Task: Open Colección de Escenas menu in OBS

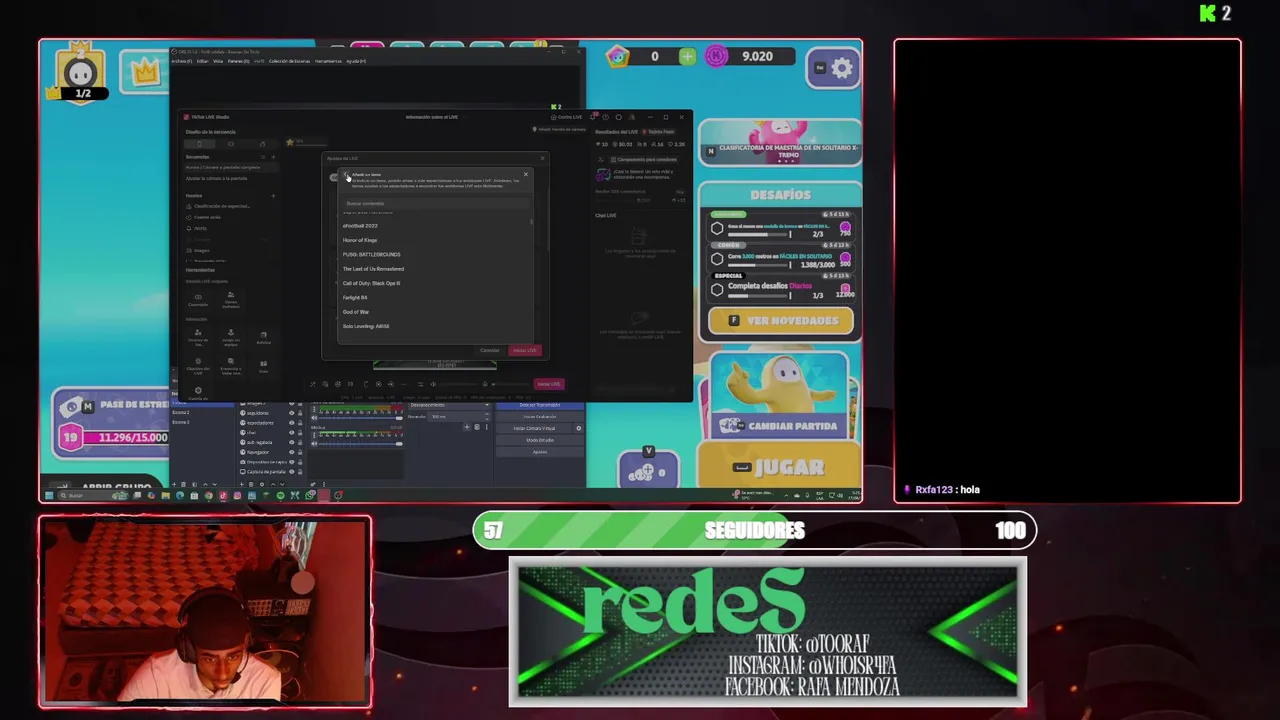Action: tap(289, 61)
